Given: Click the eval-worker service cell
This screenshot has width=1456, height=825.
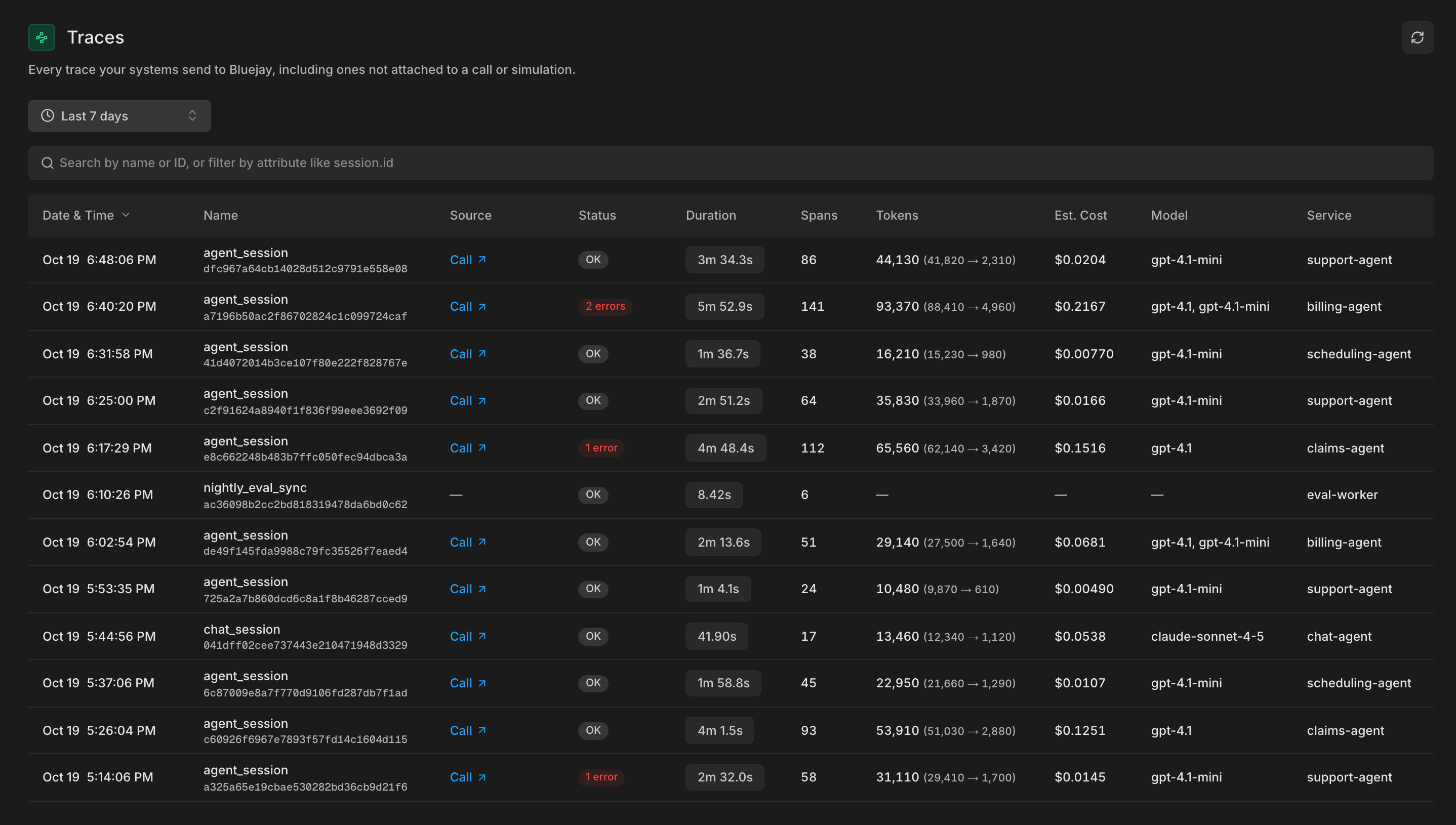Looking at the screenshot, I should [1342, 494].
